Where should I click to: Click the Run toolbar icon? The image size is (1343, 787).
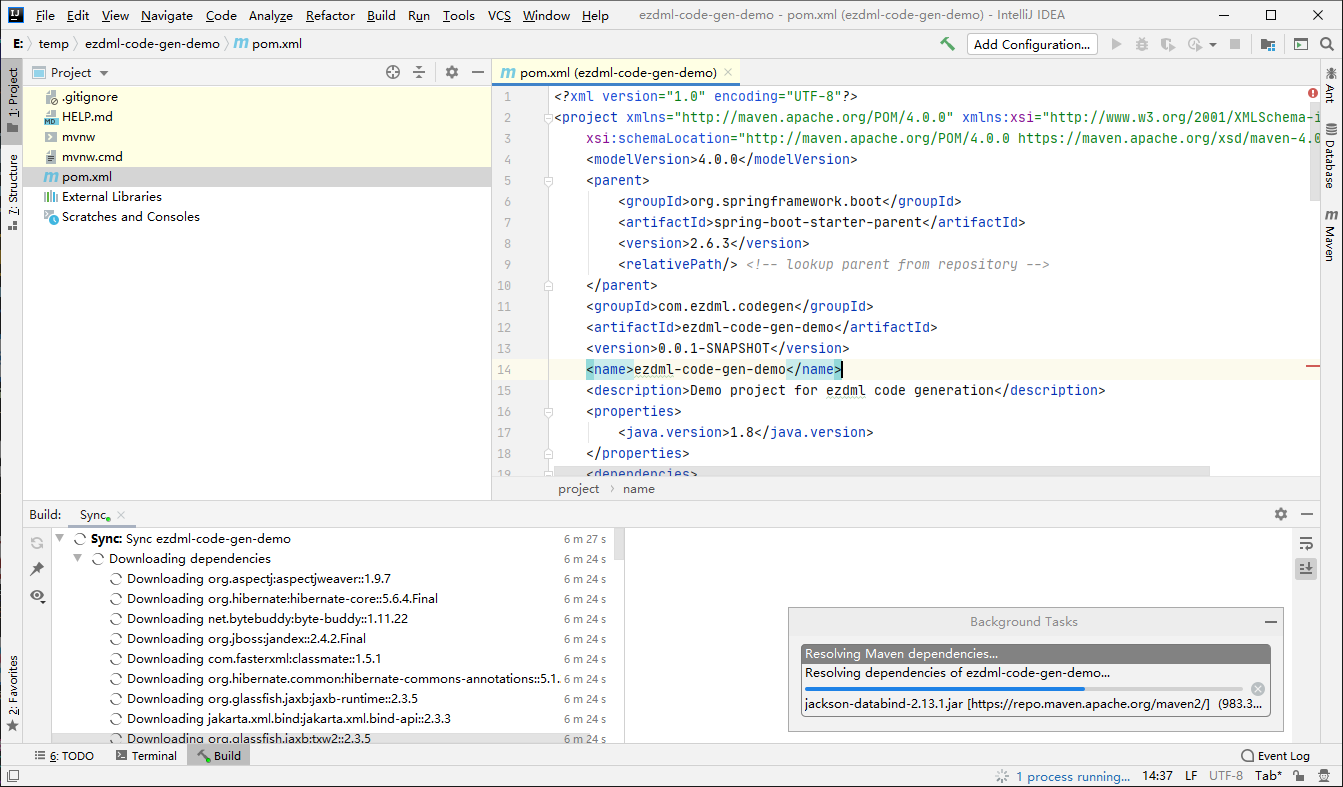[1117, 44]
